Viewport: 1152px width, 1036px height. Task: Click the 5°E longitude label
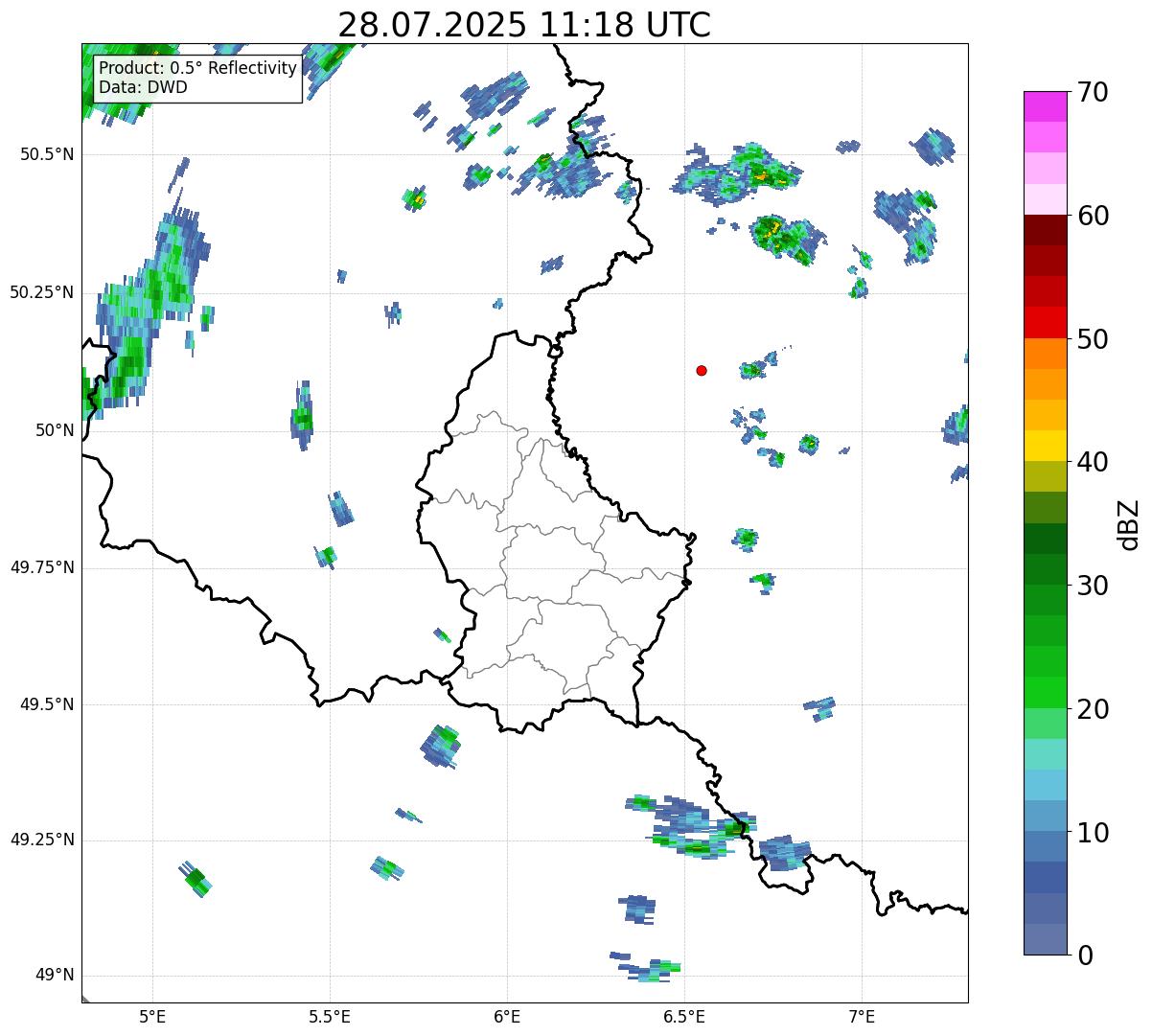152,1017
